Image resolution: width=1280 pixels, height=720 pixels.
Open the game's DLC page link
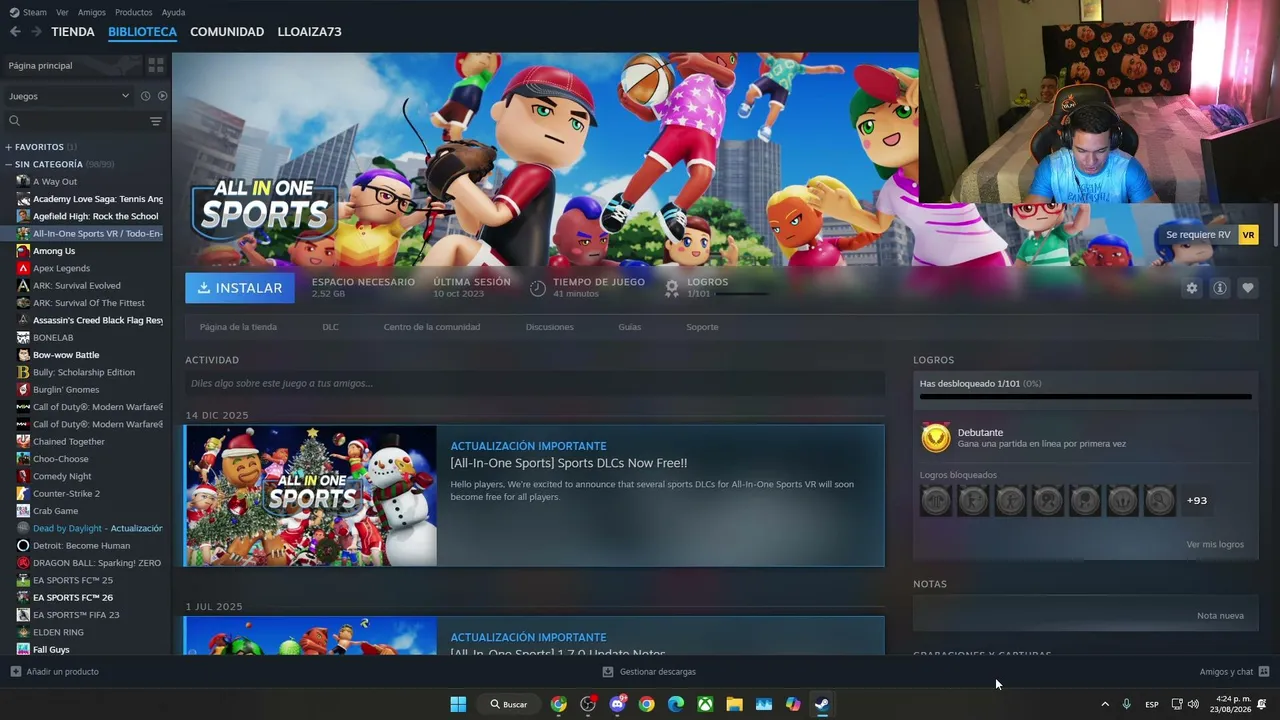[x=330, y=327]
